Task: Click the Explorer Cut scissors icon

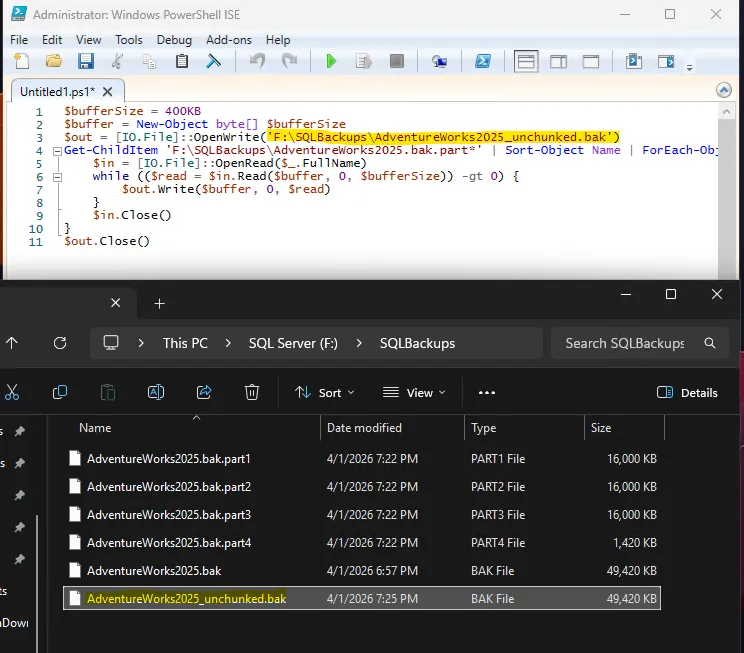Action: 12,392
